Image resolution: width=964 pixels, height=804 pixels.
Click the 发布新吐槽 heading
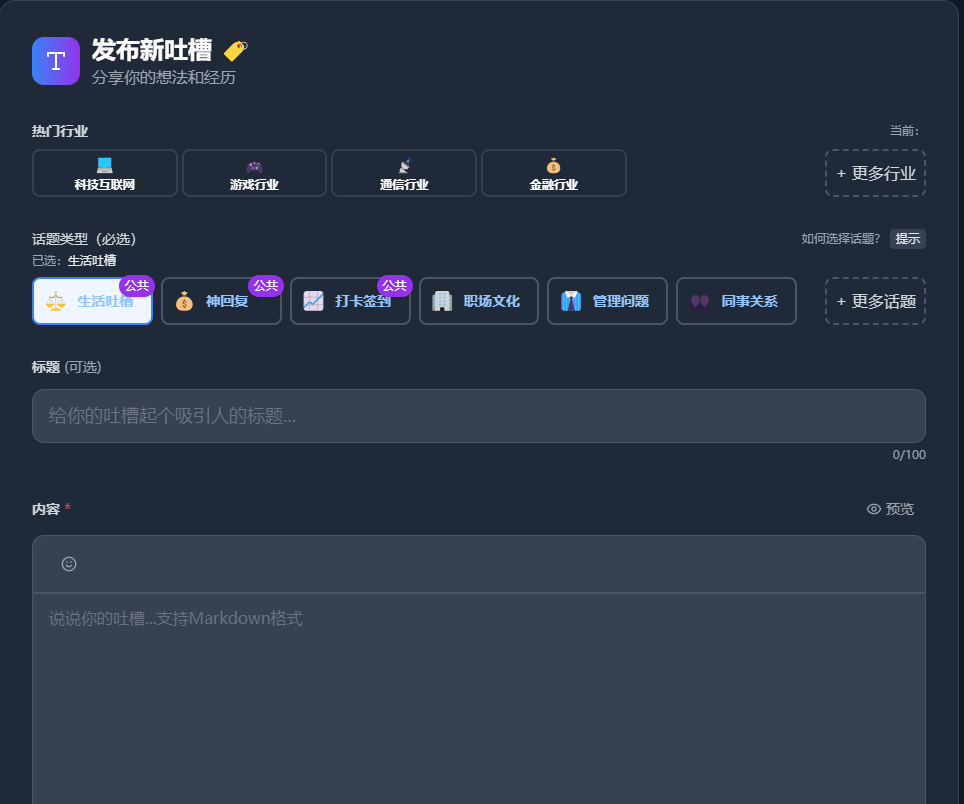[x=152, y=50]
